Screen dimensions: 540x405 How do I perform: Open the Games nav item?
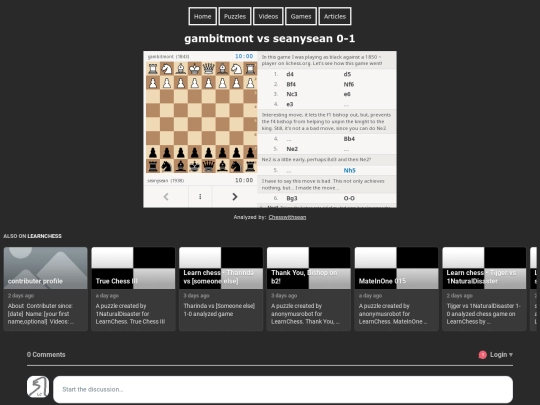coord(301,17)
